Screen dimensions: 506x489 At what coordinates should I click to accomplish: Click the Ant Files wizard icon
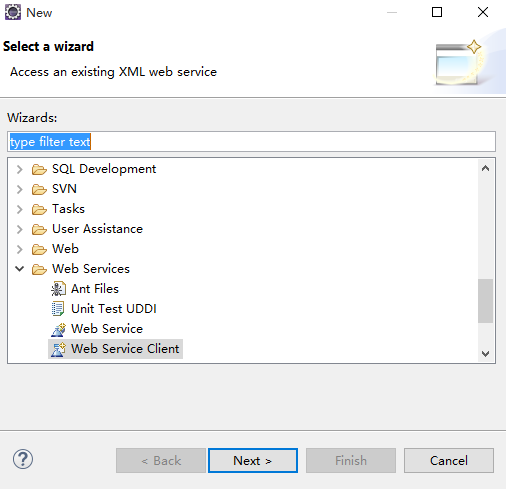(x=58, y=289)
